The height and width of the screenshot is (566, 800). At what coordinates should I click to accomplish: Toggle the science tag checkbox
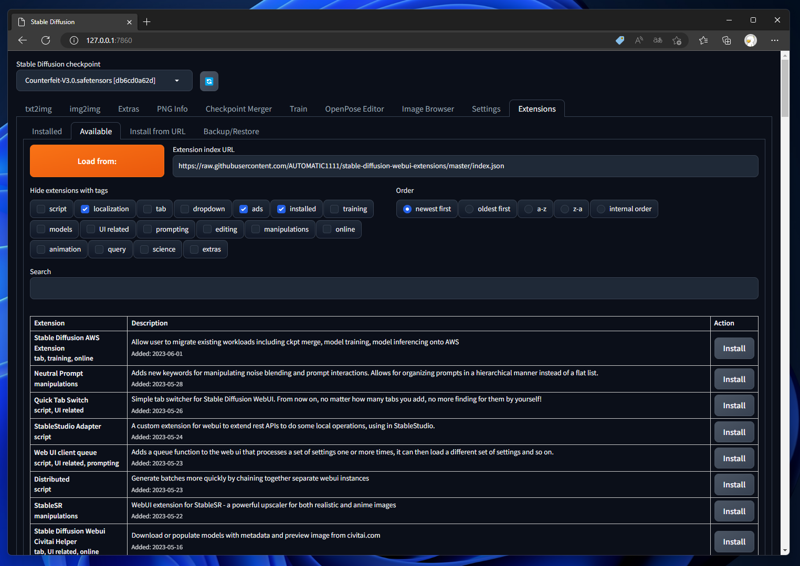(144, 249)
